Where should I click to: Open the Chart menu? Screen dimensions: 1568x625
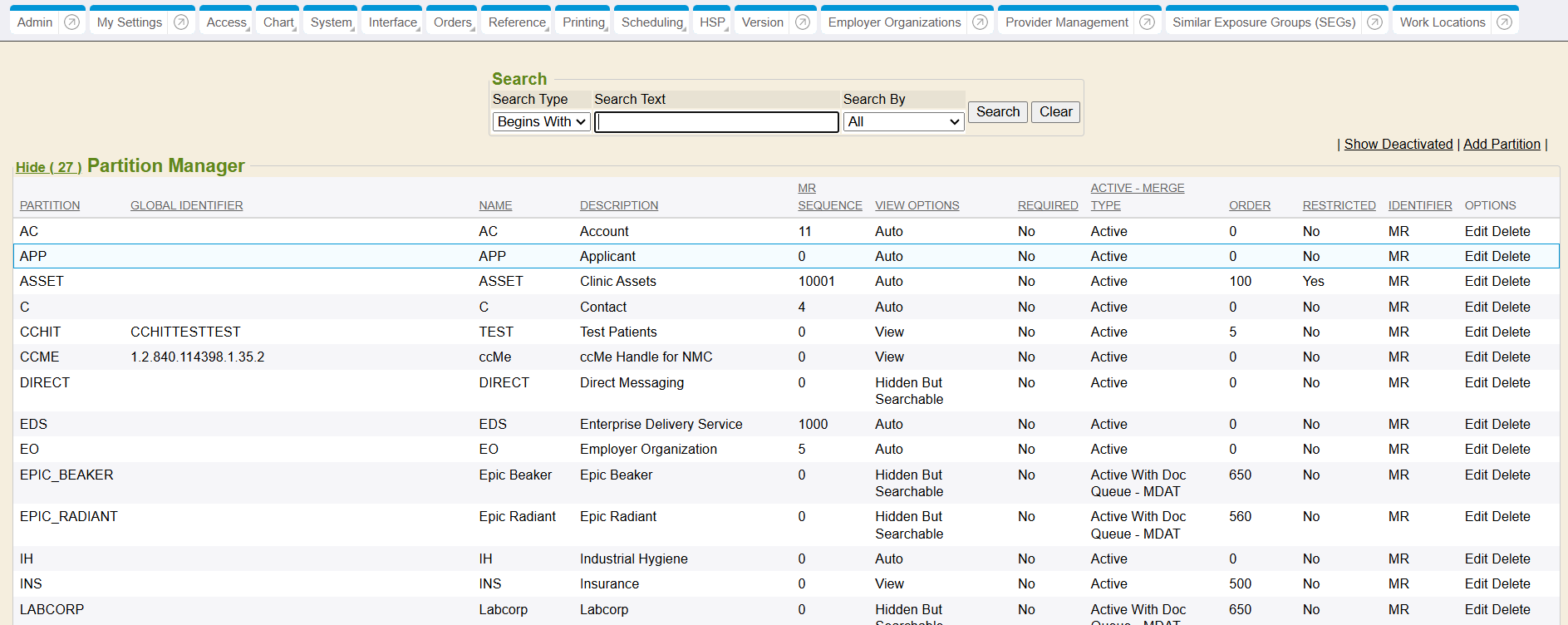tap(278, 22)
